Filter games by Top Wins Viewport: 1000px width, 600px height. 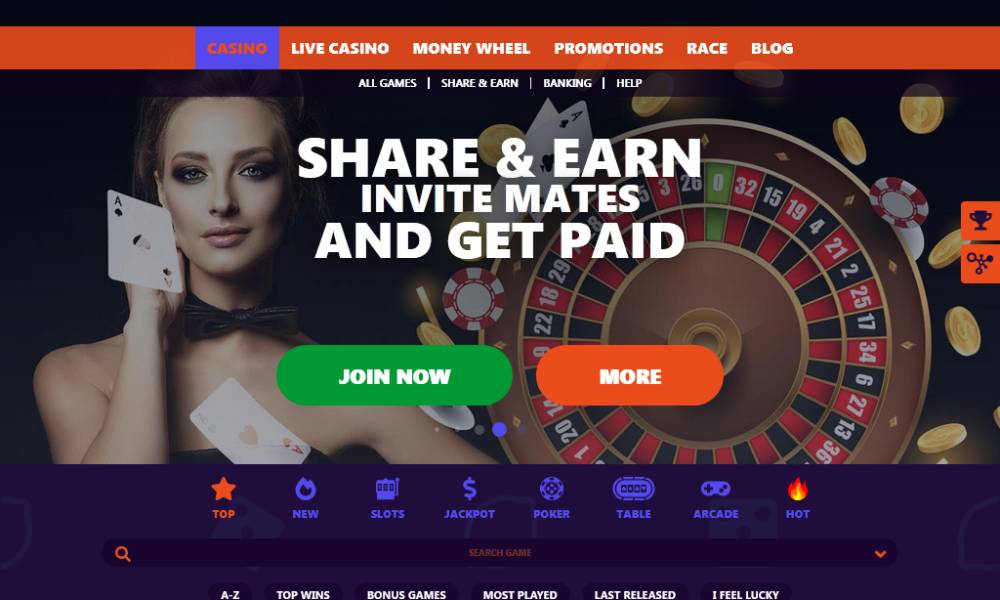click(x=303, y=594)
